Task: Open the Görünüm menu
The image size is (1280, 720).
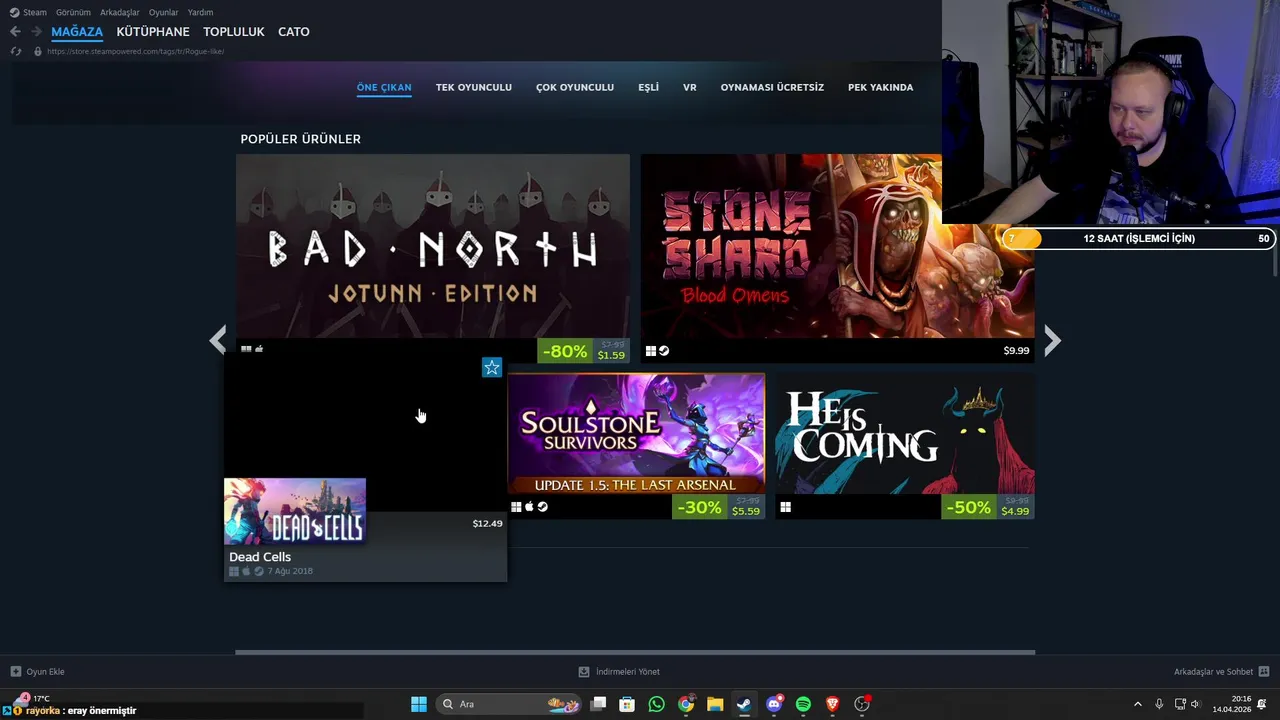Action: tap(73, 12)
